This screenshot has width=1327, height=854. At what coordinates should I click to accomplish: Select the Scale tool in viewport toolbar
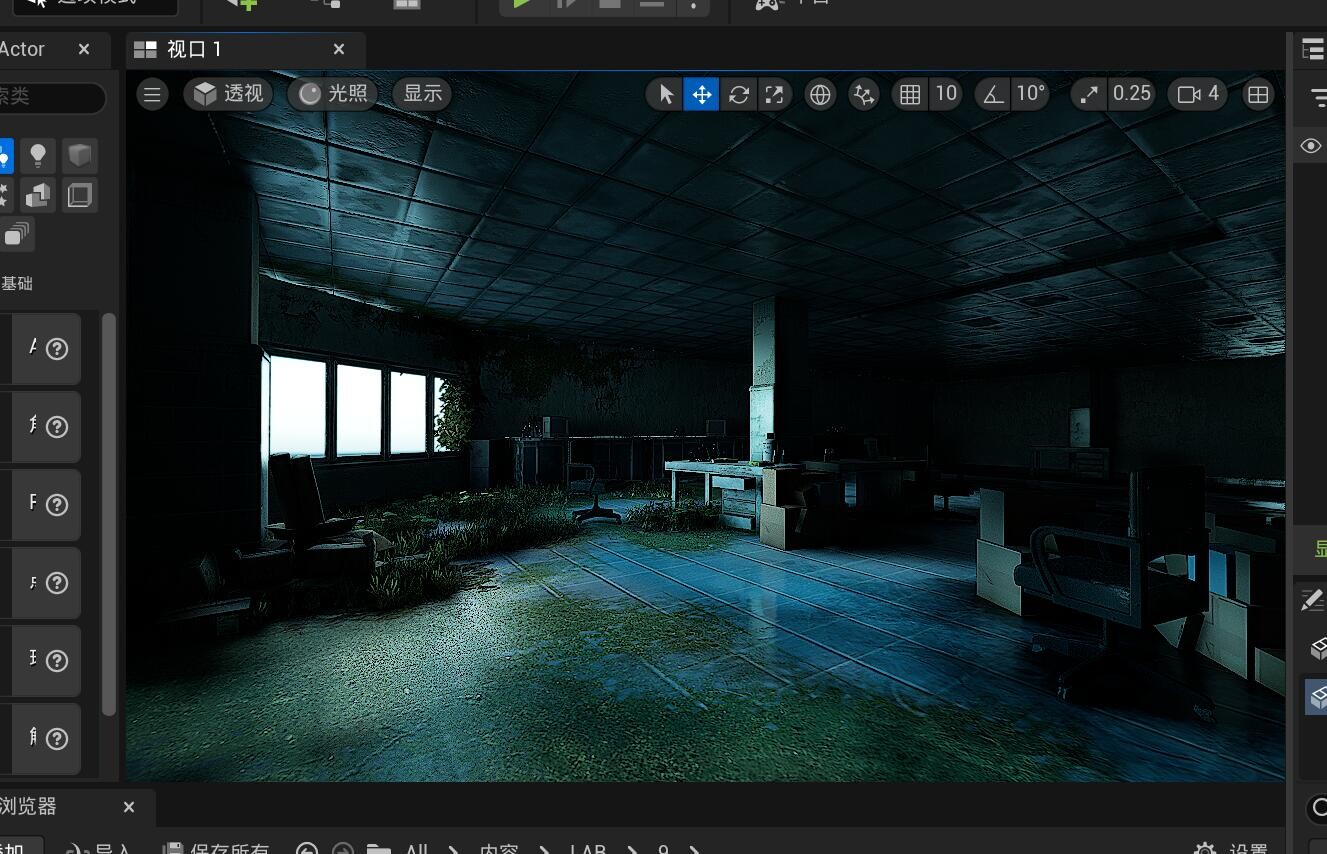[774, 94]
